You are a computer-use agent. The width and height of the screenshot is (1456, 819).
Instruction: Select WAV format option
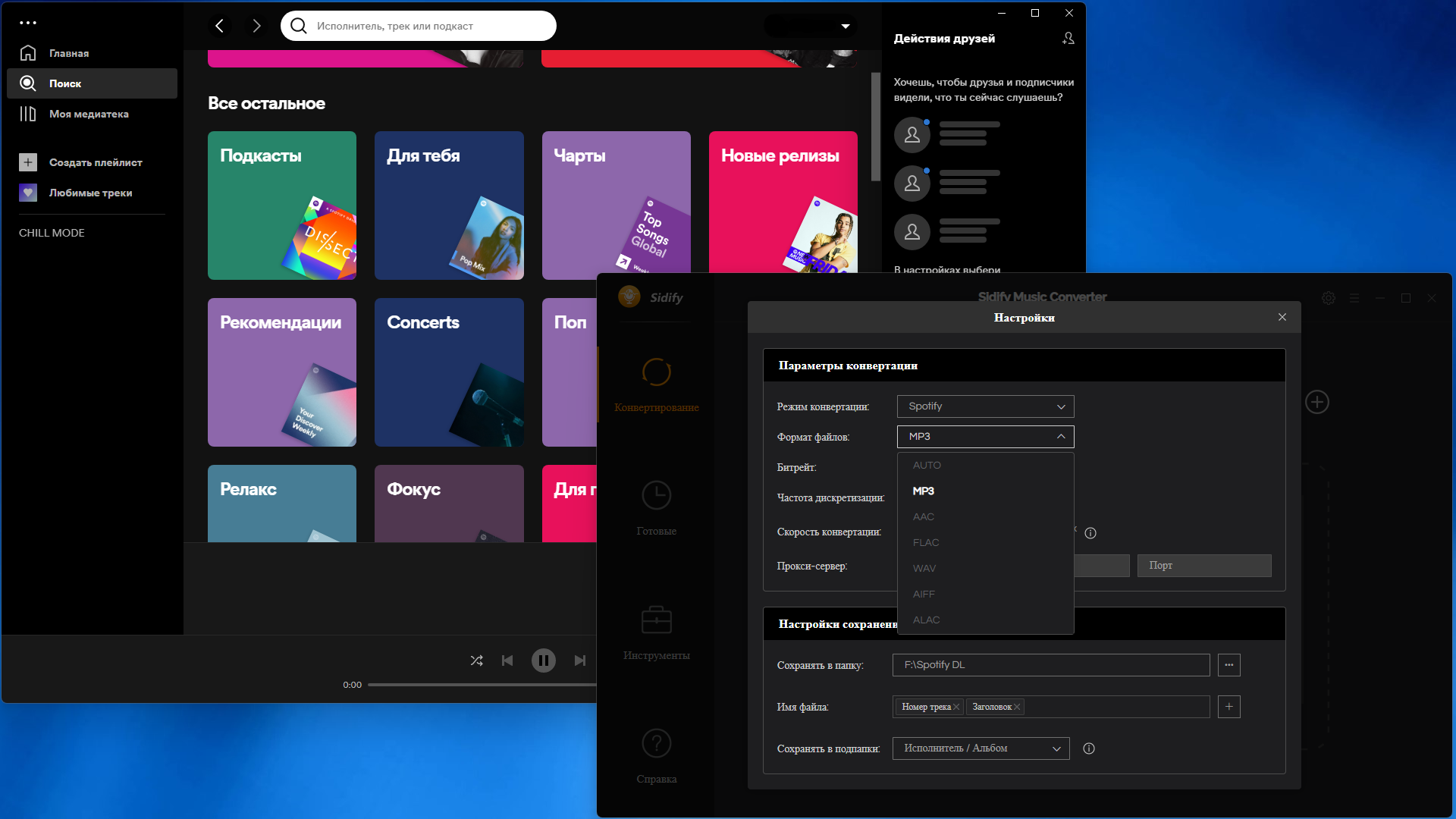(x=985, y=569)
